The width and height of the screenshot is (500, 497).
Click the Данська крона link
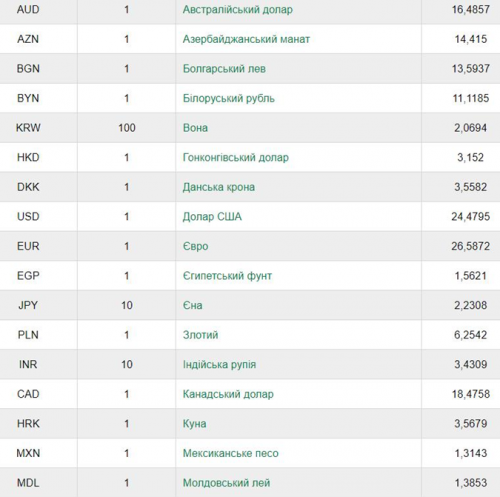click(219, 187)
